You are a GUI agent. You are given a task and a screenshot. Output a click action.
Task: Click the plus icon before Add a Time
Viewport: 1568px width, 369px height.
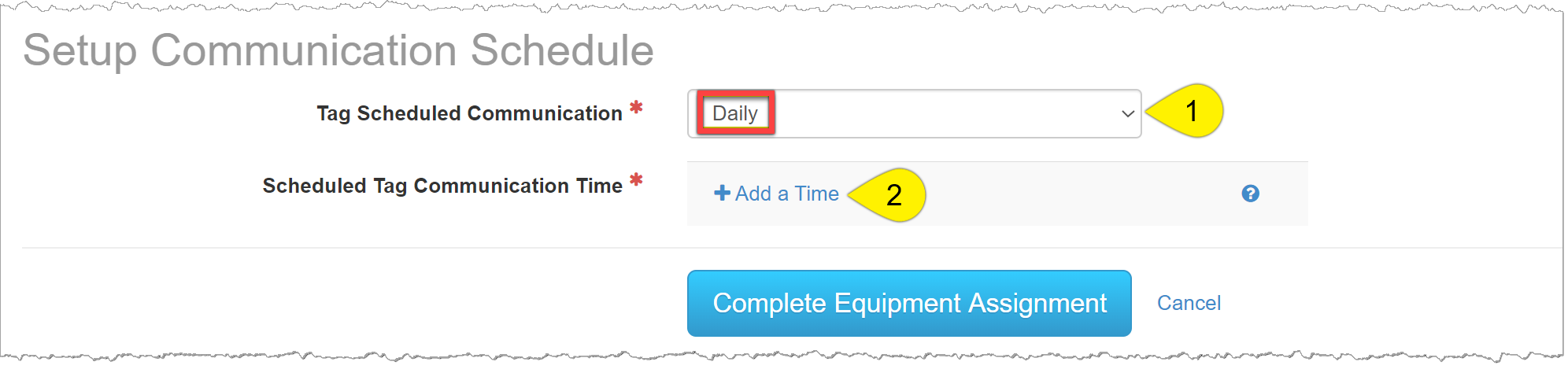(x=722, y=193)
